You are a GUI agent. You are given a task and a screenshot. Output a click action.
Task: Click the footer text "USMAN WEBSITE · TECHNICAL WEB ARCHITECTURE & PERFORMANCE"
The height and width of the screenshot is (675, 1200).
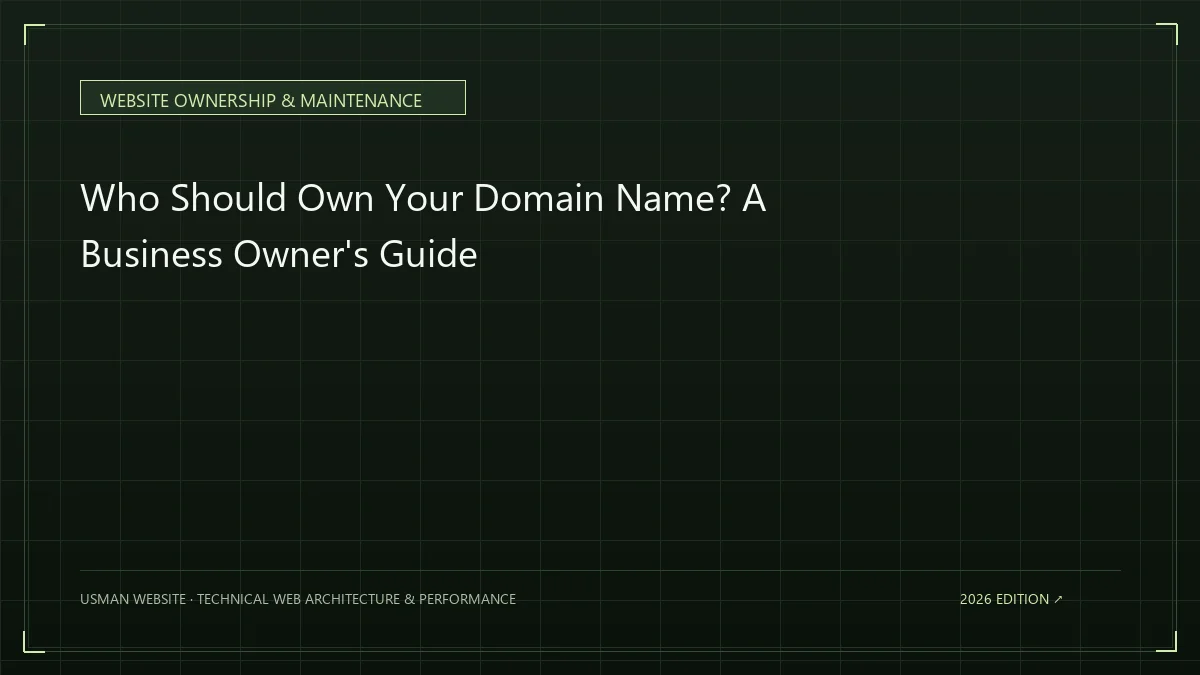point(298,599)
